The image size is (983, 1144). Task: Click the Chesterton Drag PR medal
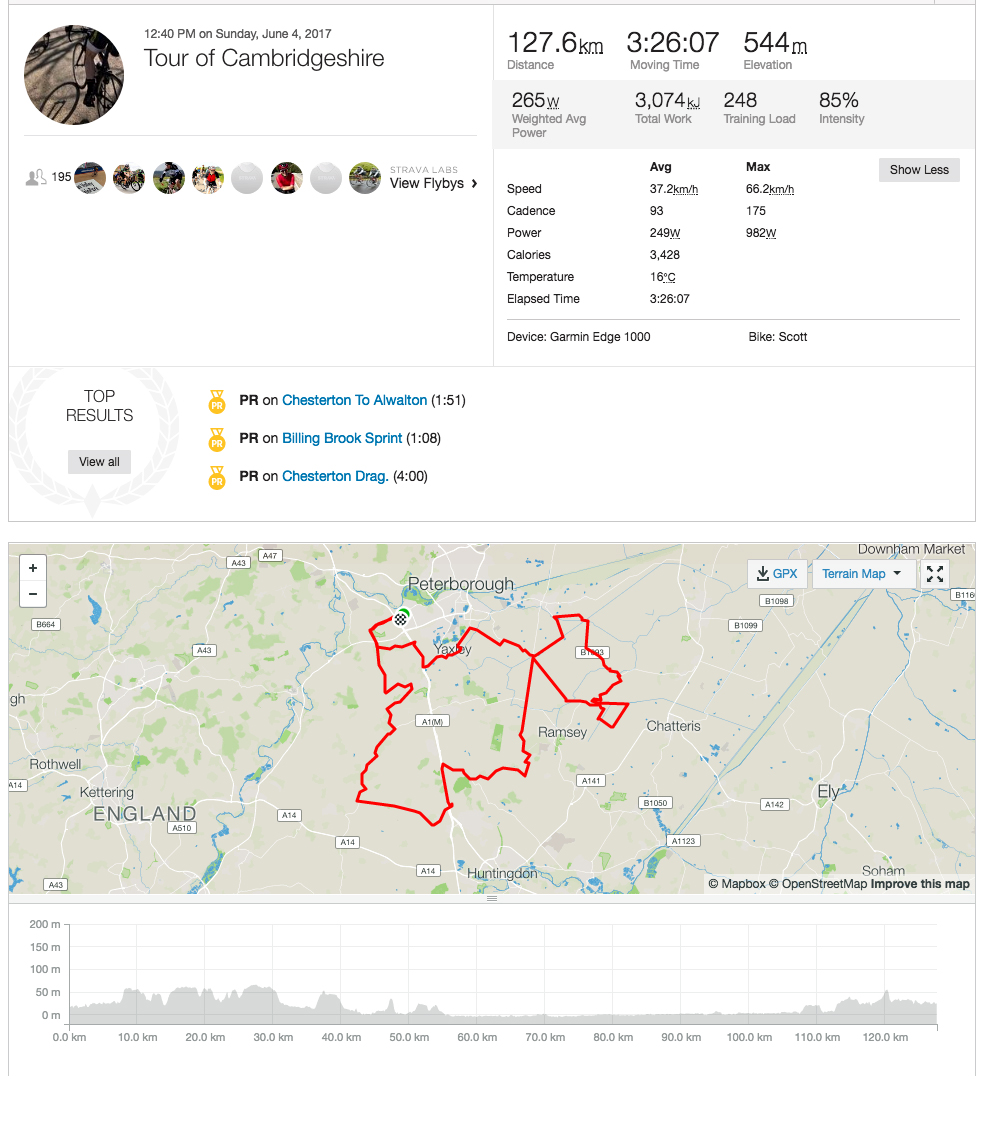coord(217,477)
